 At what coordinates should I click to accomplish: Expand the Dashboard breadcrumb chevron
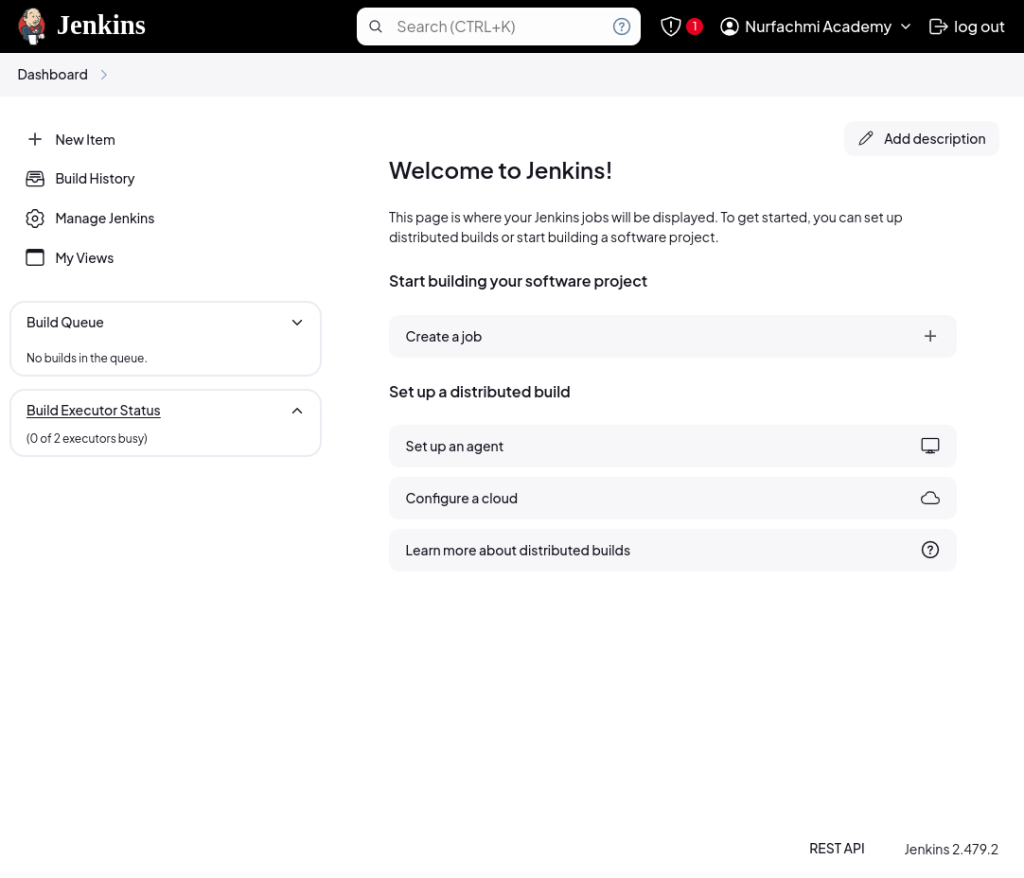tap(104, 74)
